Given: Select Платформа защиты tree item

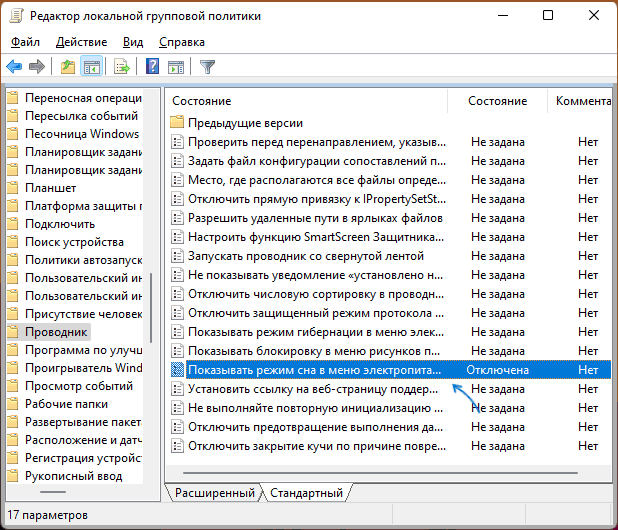Looking at the screenshot, I should click(x=84, y=206).
